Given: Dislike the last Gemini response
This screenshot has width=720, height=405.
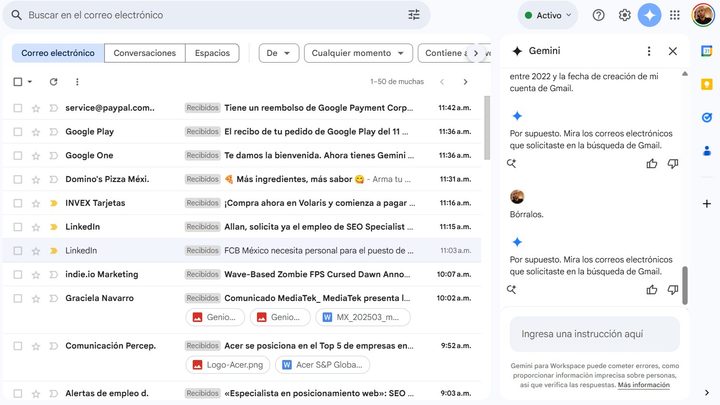Looking at the screenshot, I should point(673,290).
